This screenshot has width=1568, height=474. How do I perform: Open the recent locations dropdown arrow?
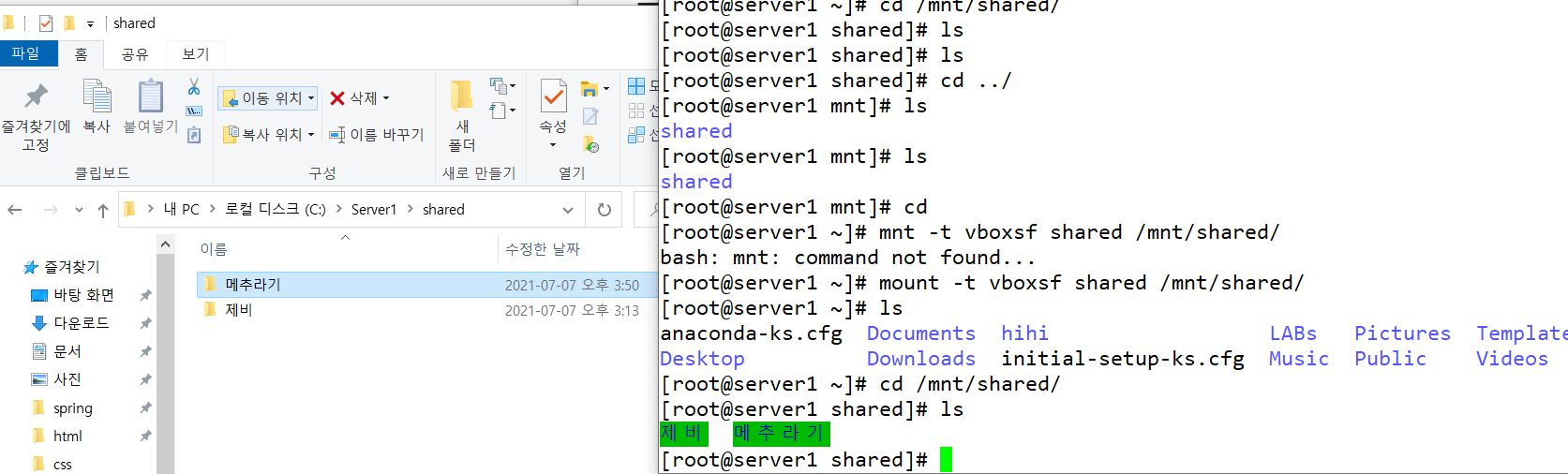point(79,210)
